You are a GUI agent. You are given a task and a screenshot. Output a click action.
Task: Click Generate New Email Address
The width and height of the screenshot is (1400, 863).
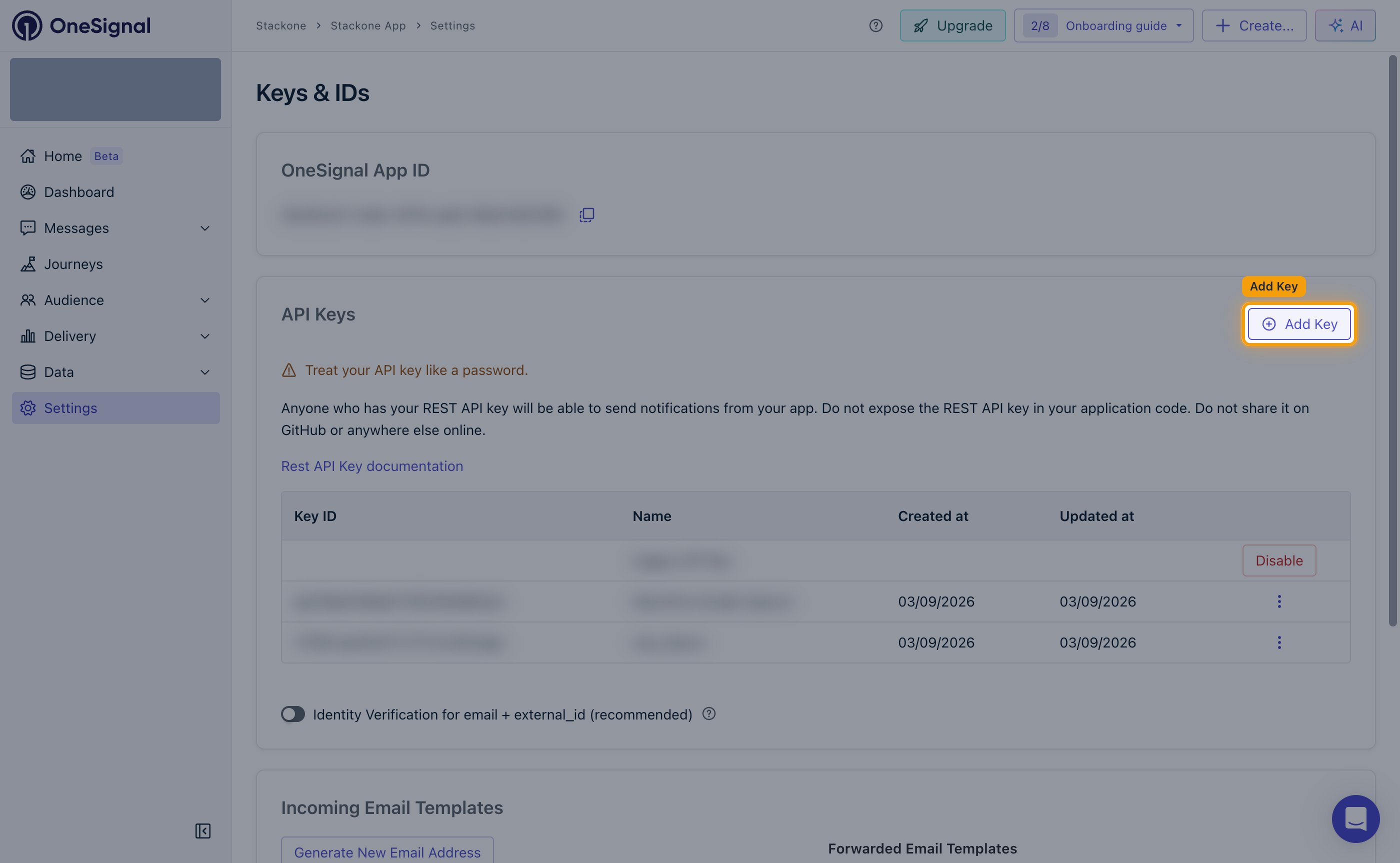click(x=387, y=851)
